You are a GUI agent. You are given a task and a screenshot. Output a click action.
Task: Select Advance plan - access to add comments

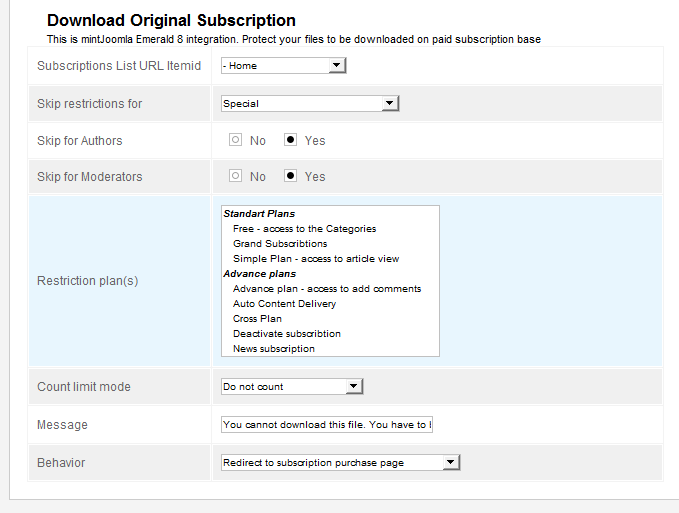pos(327,289)
